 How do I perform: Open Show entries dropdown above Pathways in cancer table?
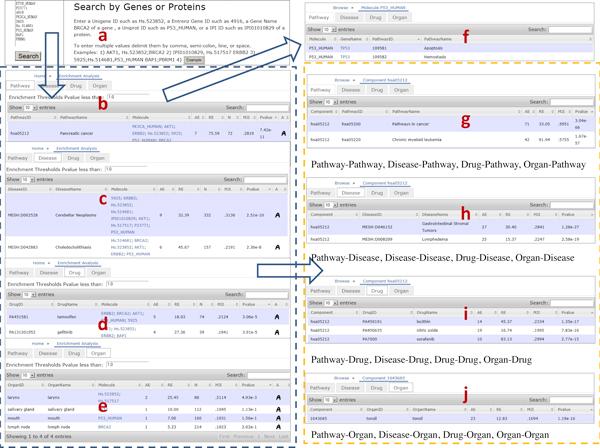(x=331, y=102)
